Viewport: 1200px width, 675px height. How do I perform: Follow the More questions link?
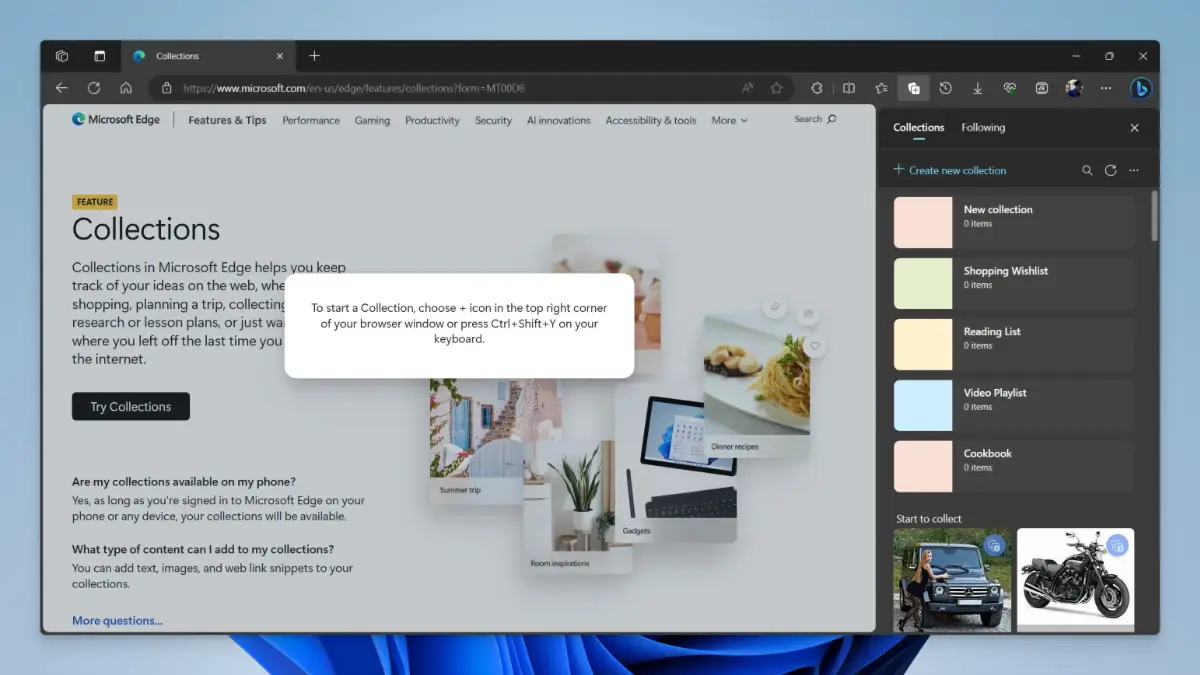[117, 621]
